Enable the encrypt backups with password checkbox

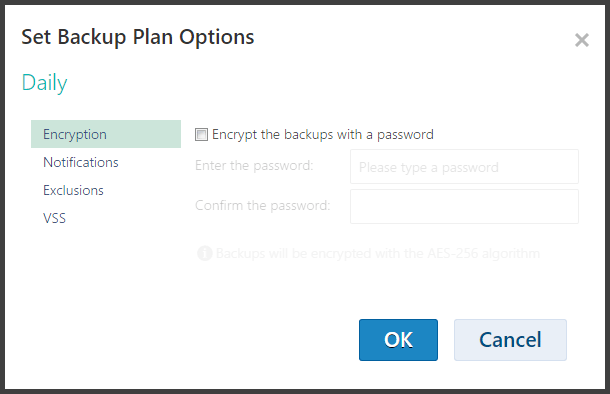[x=201, y=135]
